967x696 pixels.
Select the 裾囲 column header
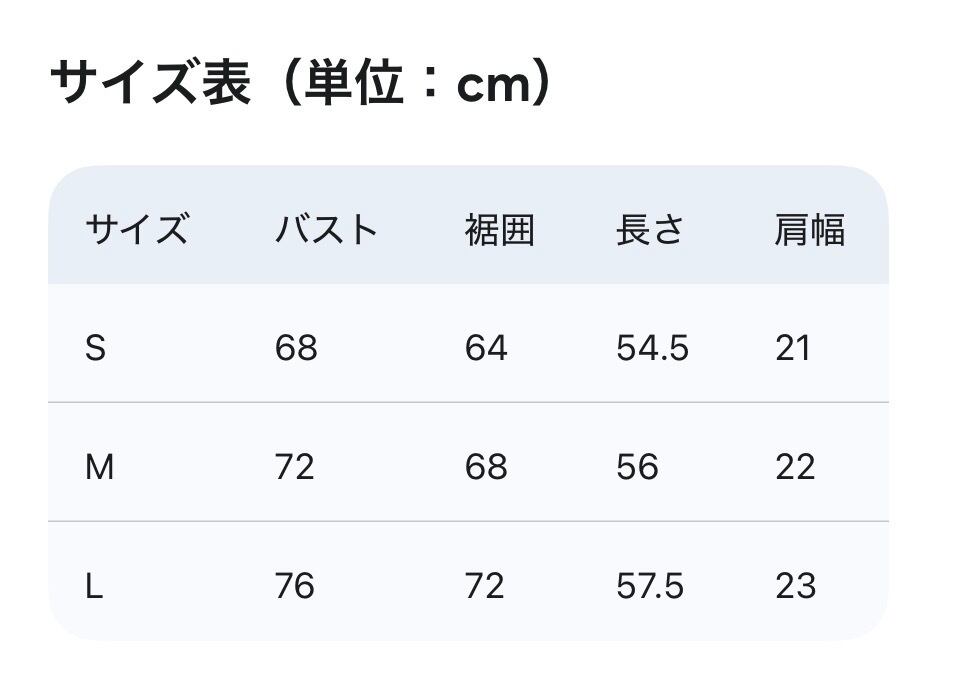(500, 230)
